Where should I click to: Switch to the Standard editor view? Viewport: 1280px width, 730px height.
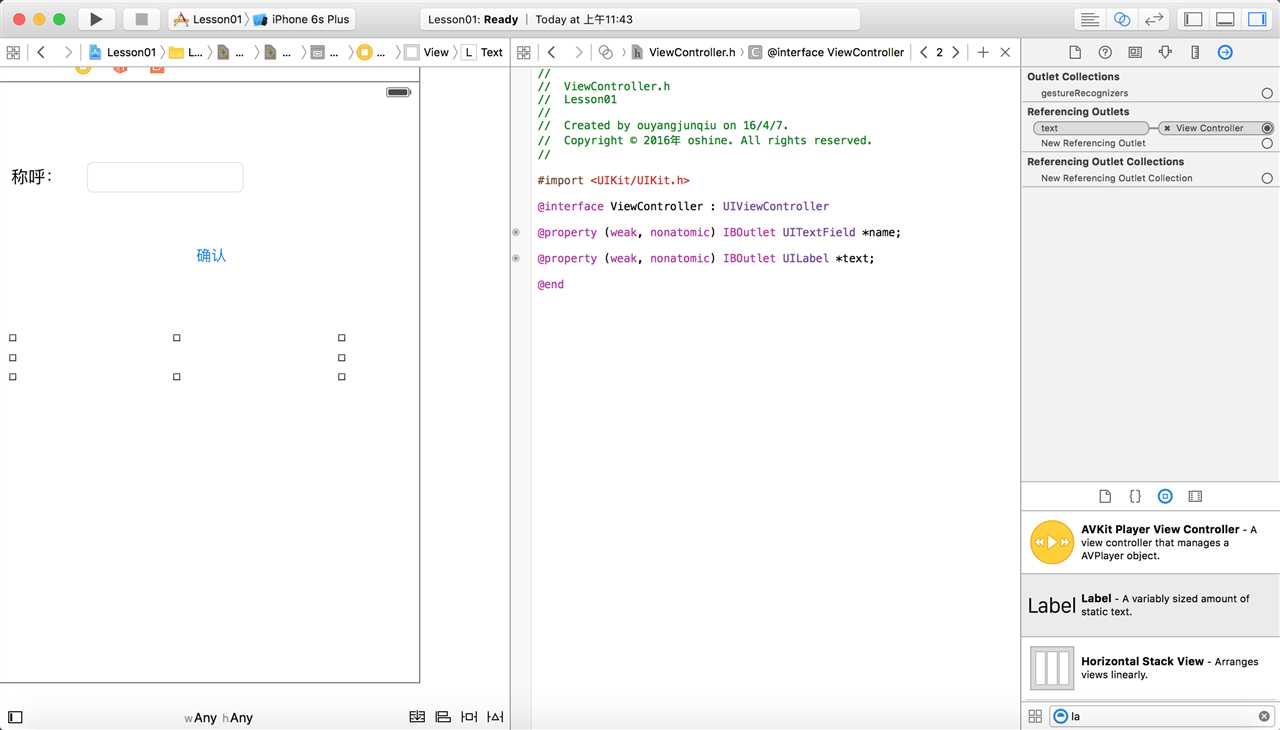1090,19
